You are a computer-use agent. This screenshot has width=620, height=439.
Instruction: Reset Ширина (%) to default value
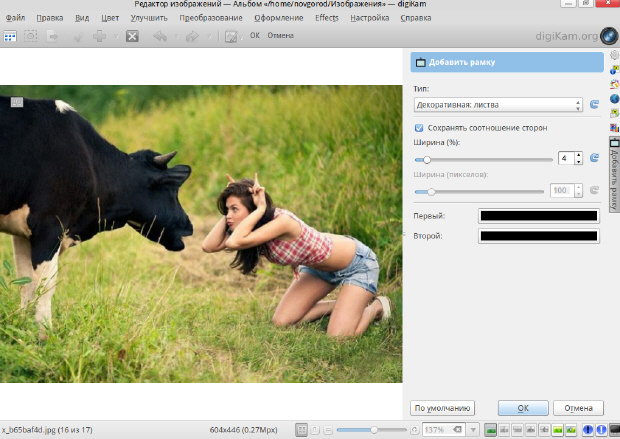(594, 158)
